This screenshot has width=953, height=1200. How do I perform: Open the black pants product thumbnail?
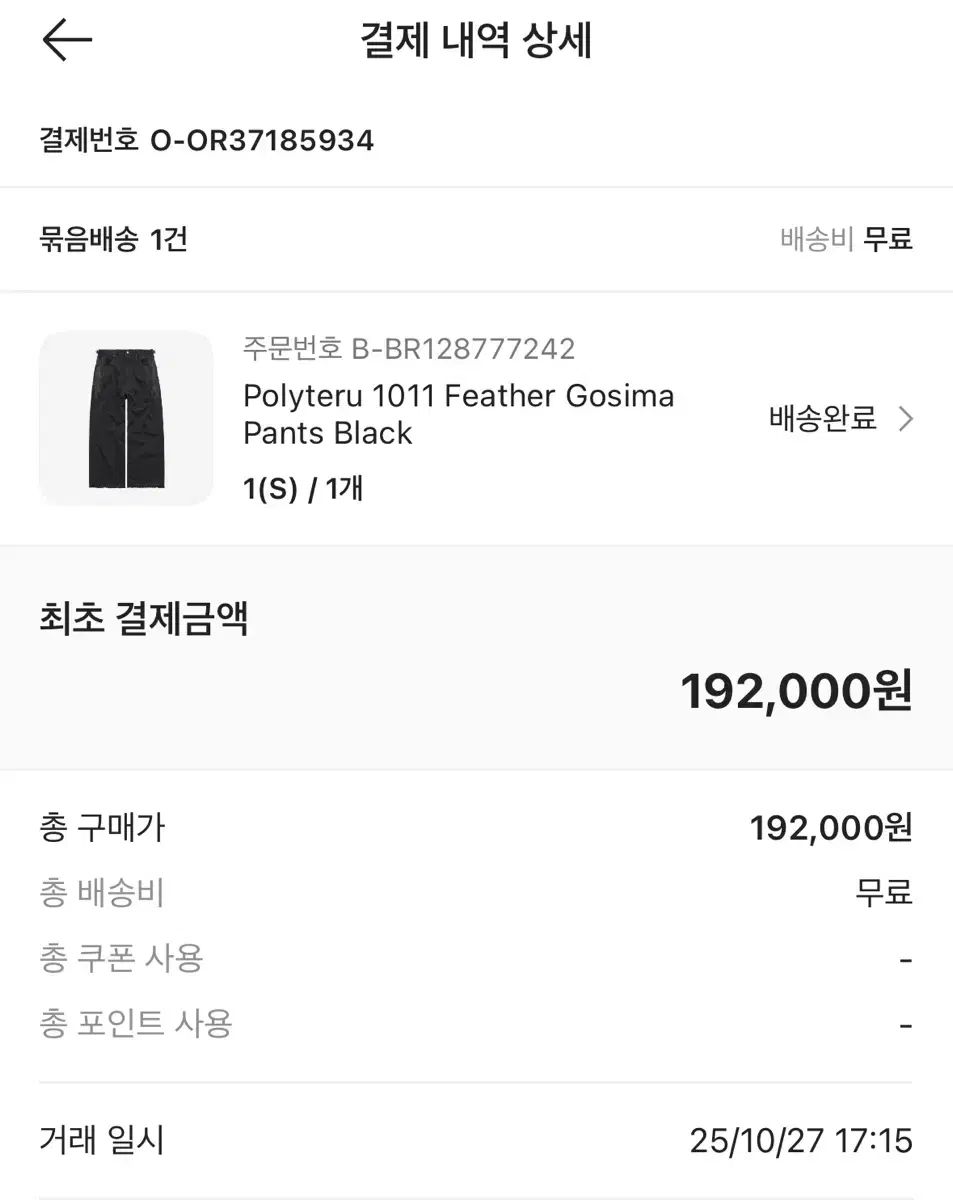click(126, 418)
